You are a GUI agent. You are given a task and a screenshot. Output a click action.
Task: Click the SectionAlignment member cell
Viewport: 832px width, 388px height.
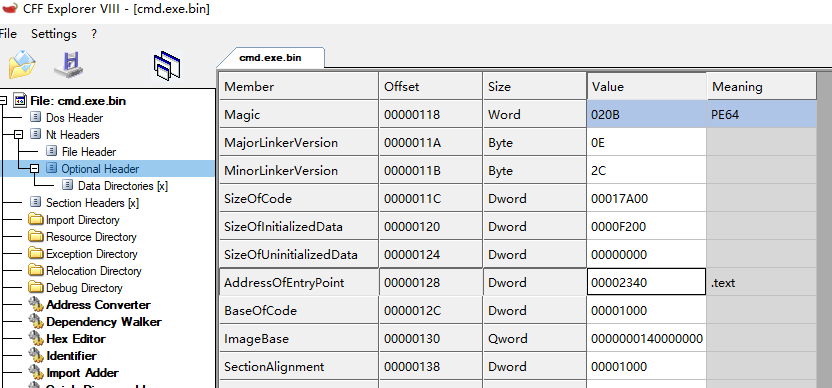pyautogui.click(x=299, y=366)
